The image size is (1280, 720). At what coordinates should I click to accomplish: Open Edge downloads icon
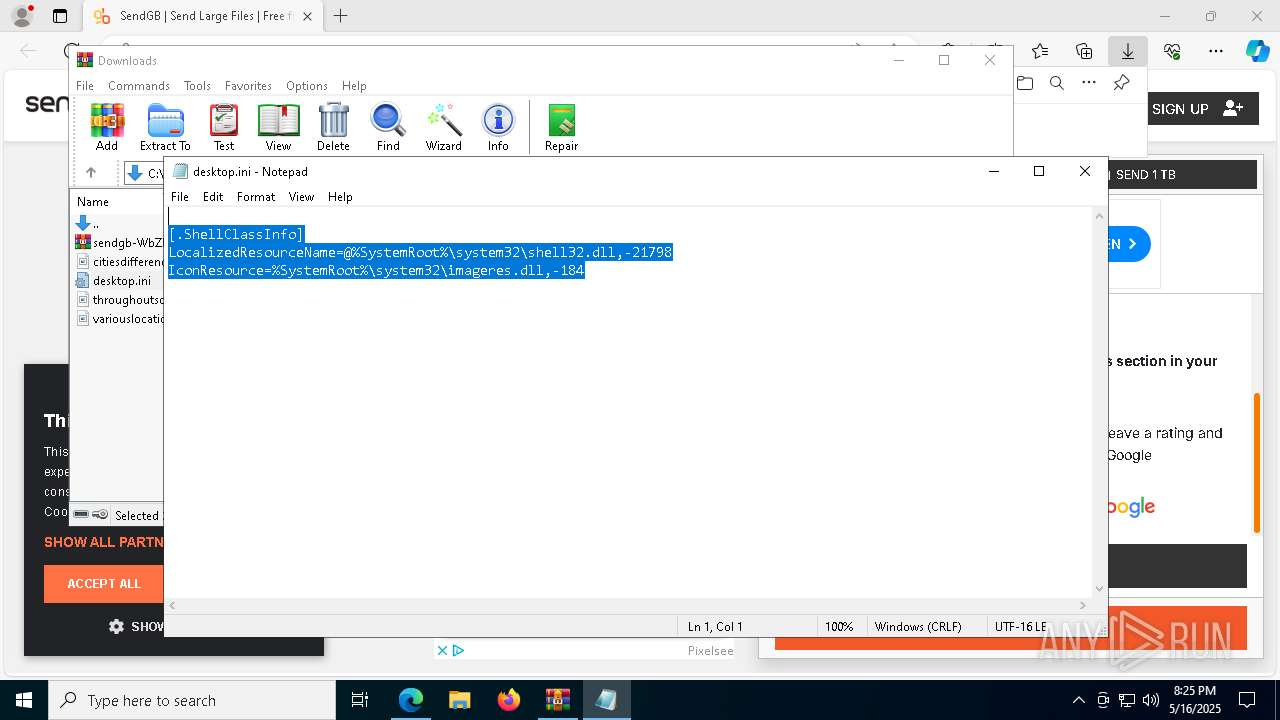coord(1128,51)
